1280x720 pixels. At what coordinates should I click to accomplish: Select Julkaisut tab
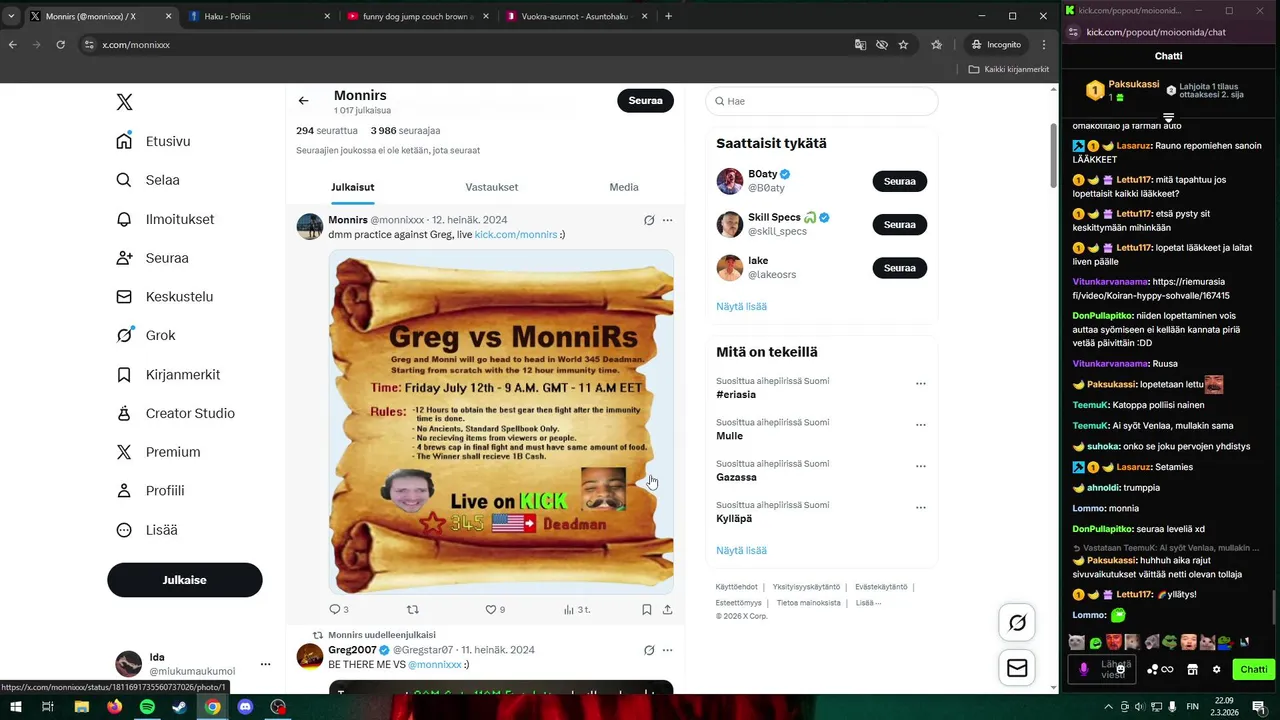click(x=353, y=187)
